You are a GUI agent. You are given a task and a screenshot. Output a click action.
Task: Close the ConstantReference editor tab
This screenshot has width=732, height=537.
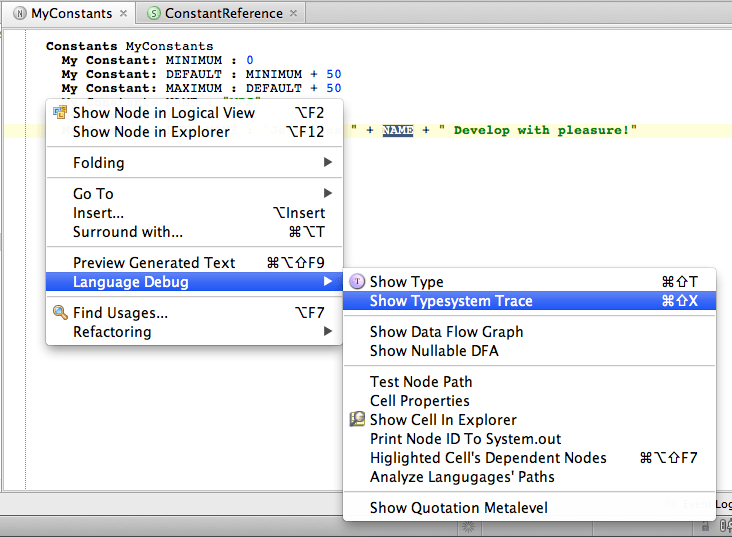point(293,14)
